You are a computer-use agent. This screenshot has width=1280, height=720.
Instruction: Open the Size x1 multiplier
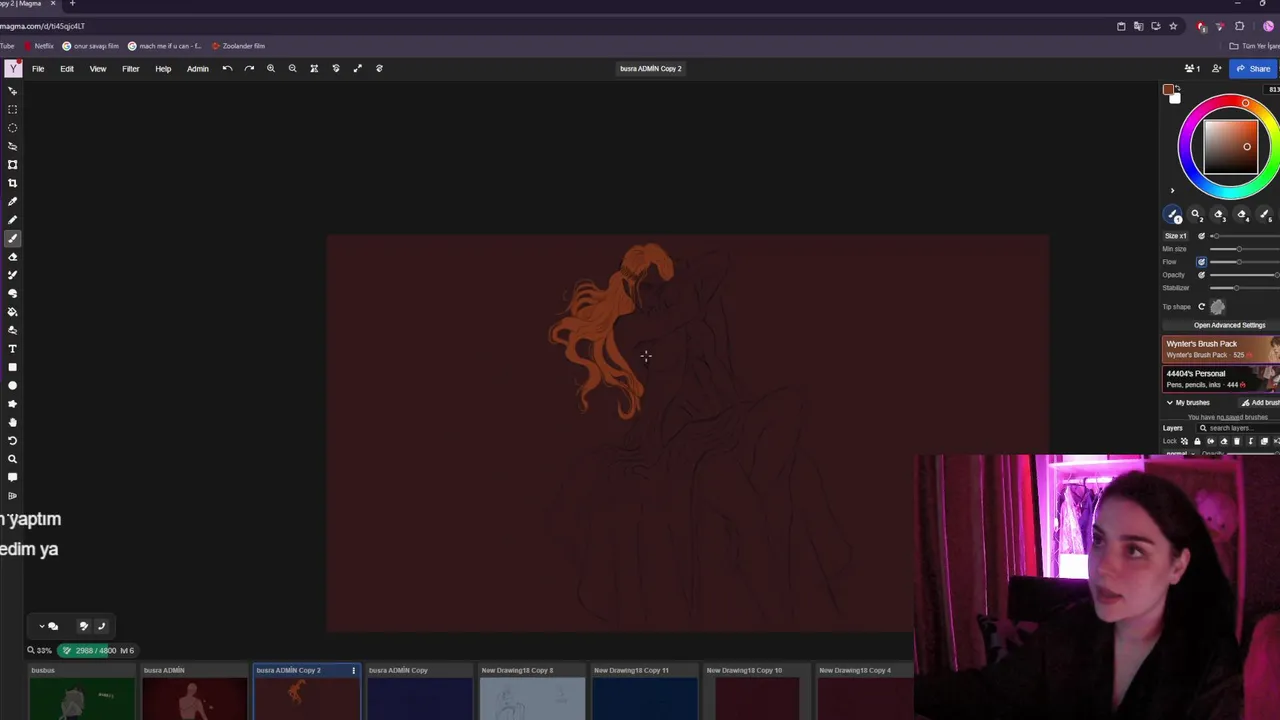coord(1176,236)
